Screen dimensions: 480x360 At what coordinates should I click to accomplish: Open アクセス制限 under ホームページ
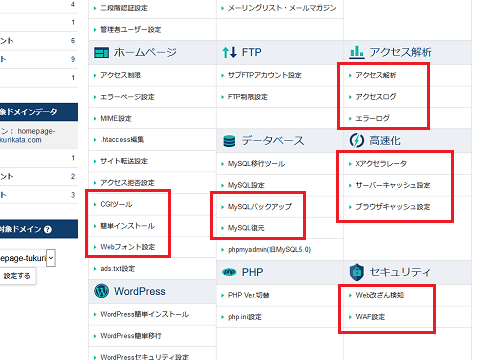pyautogui.click(x=121, y=75)
